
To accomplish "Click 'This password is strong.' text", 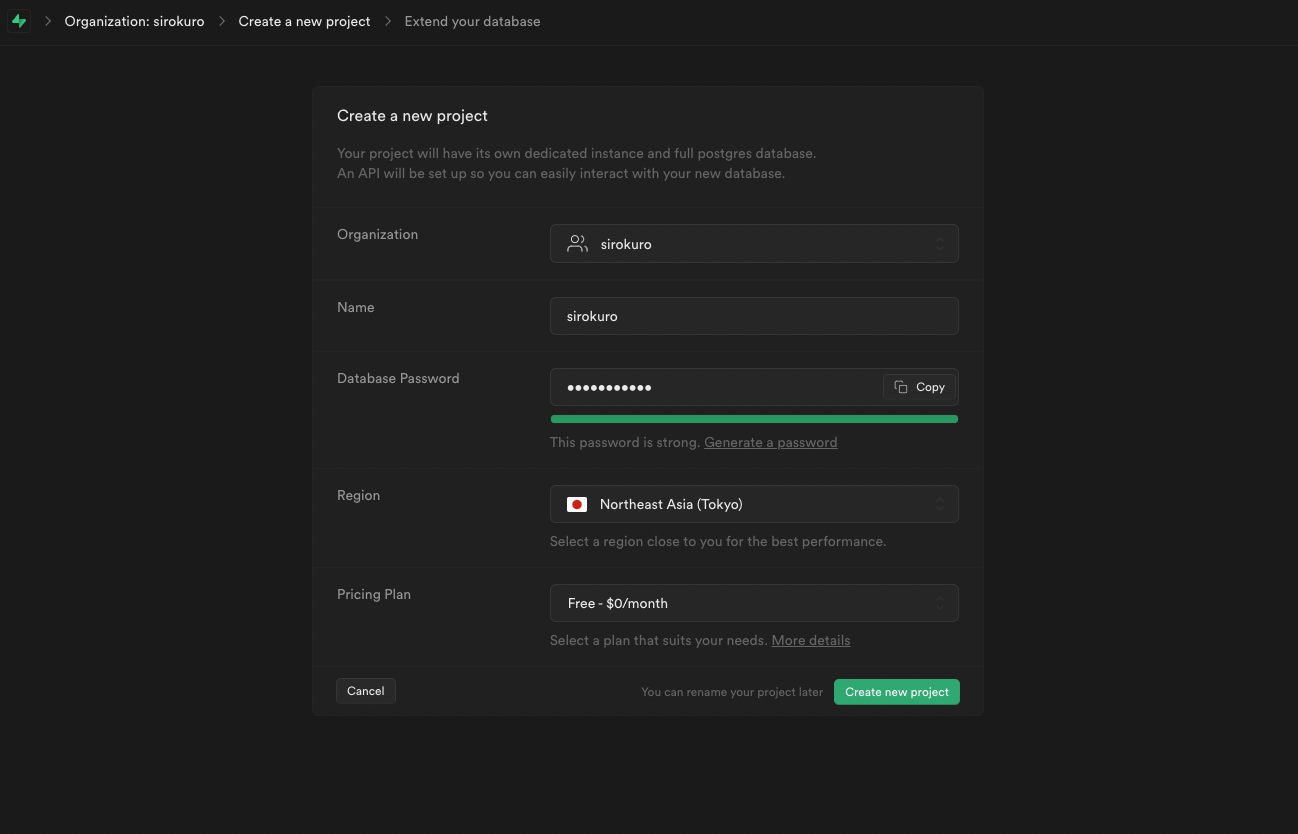I will tap(625, 442).
